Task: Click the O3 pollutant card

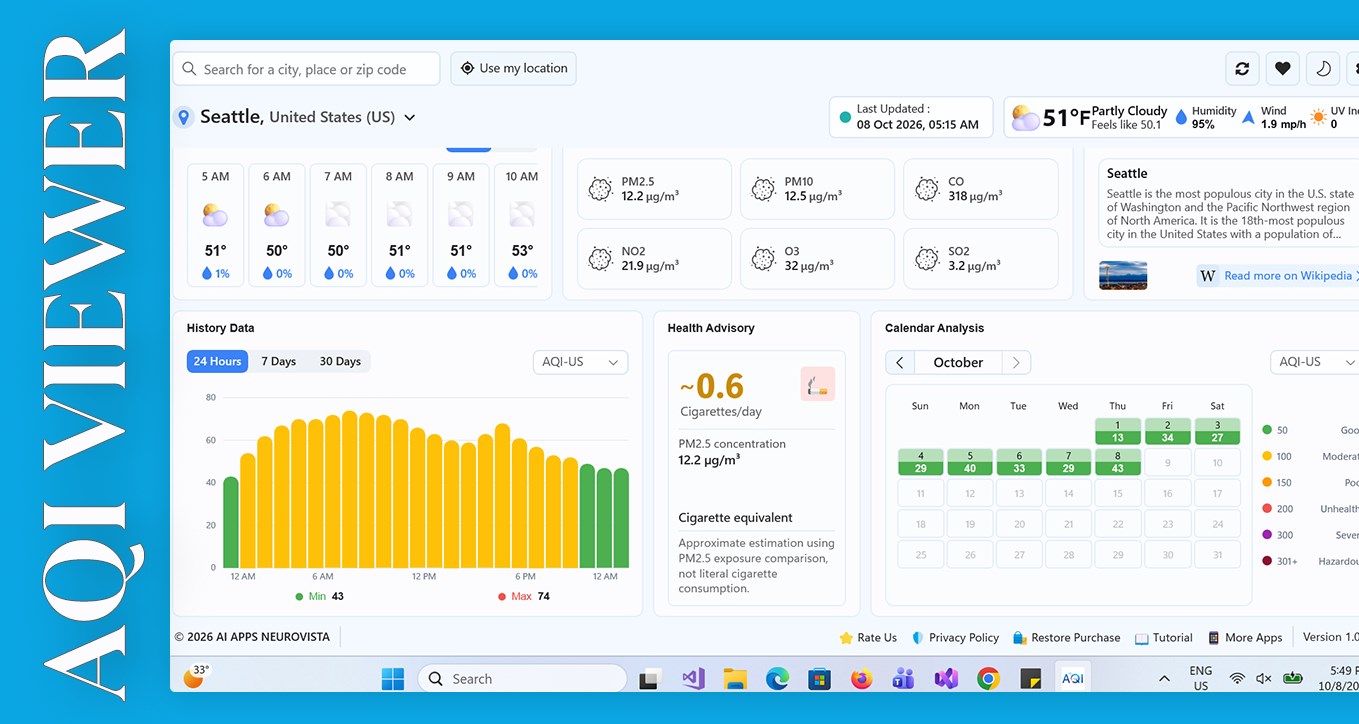Action: (x=817, y=259)
